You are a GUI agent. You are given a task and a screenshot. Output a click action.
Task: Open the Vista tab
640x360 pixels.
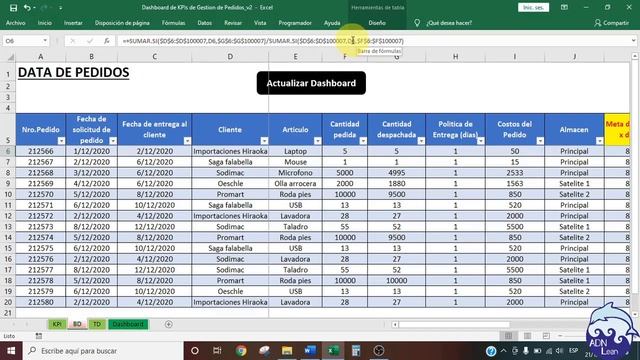[x=260, y=23]
